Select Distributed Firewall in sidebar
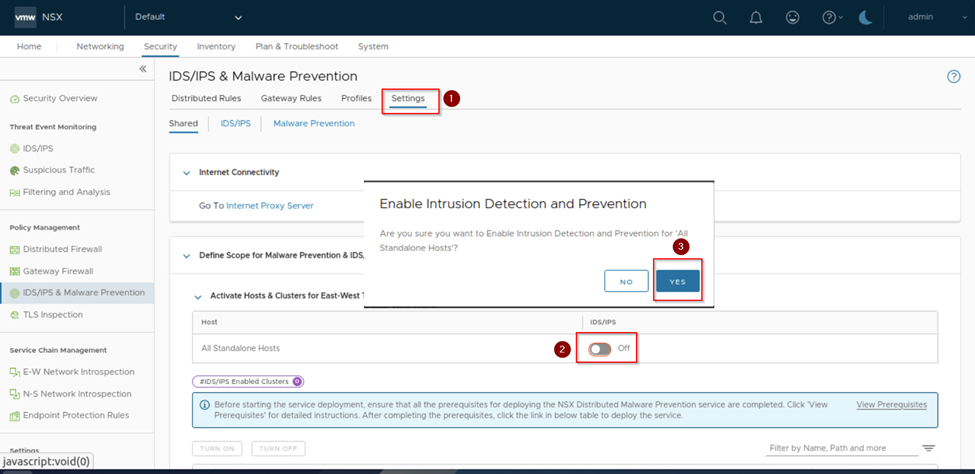 coord(62,249)
